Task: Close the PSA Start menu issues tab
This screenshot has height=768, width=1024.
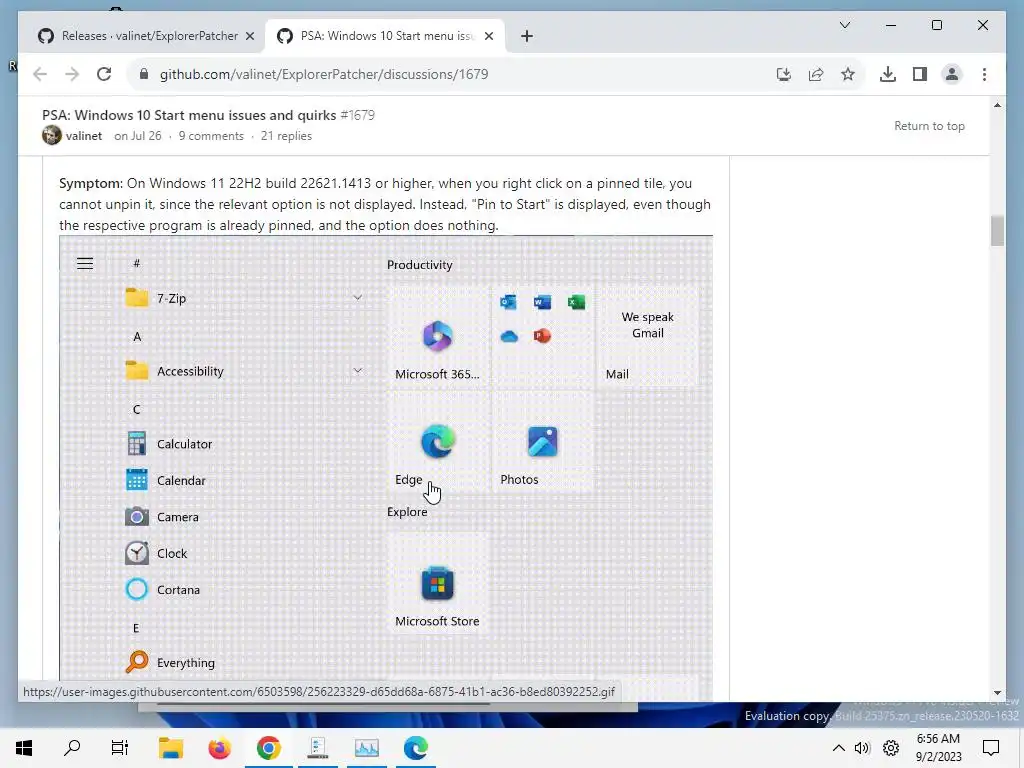Action: pyautogui.click(x=488, y=36)
